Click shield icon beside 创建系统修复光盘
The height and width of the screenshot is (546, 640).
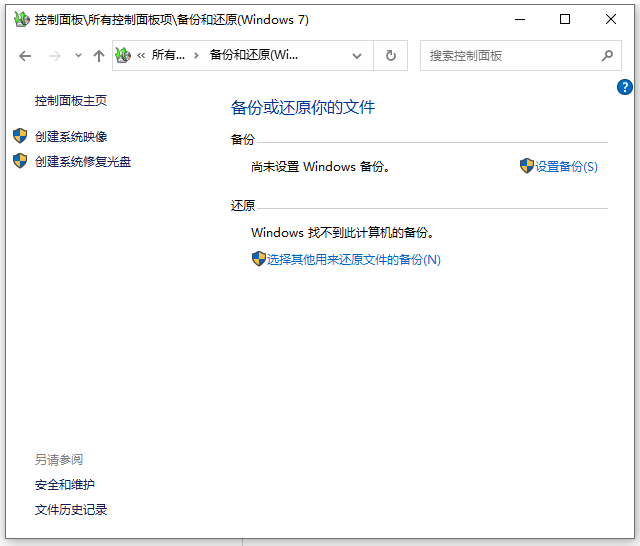20,161
